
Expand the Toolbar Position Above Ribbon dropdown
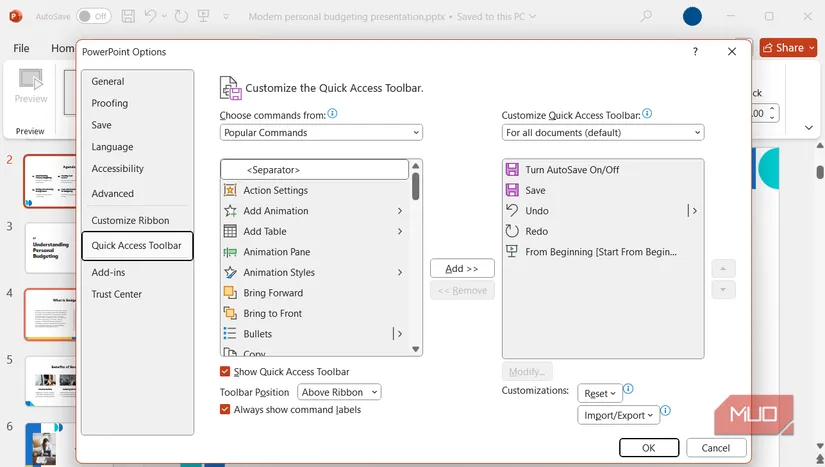click(339, 392)
